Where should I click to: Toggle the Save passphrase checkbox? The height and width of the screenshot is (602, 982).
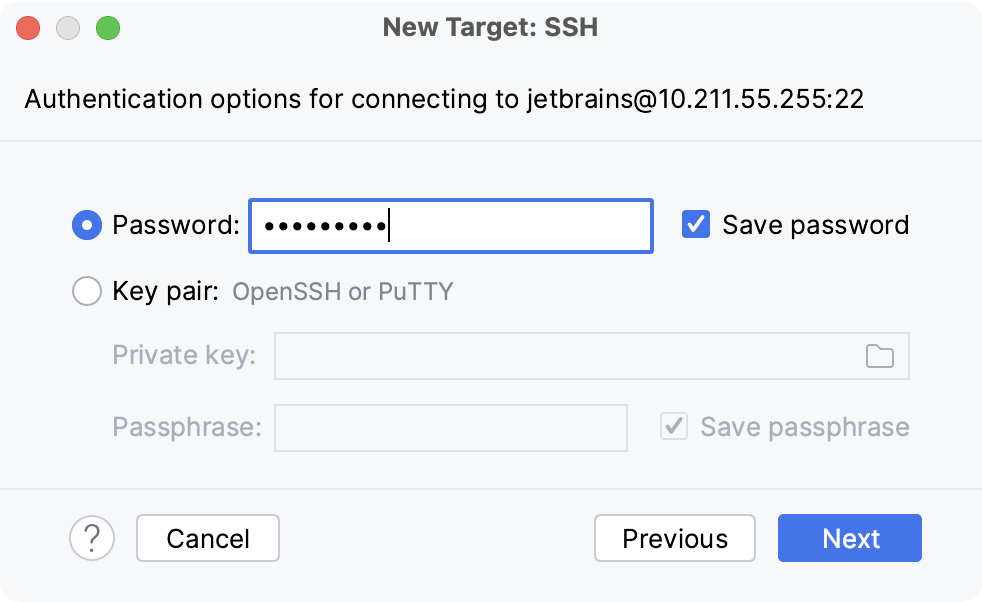click(673, 426)
